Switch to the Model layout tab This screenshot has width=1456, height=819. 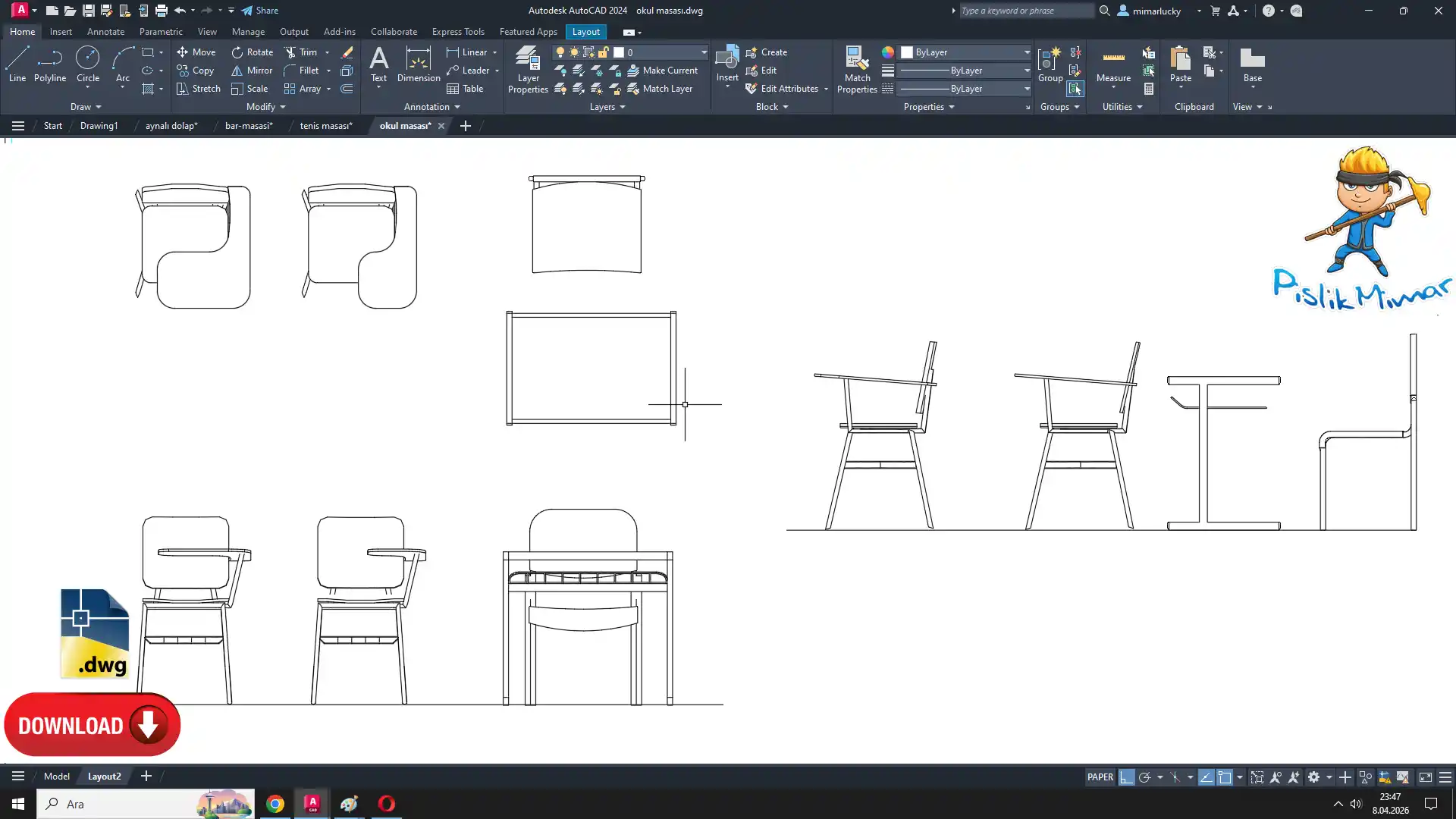click(56, 777)
